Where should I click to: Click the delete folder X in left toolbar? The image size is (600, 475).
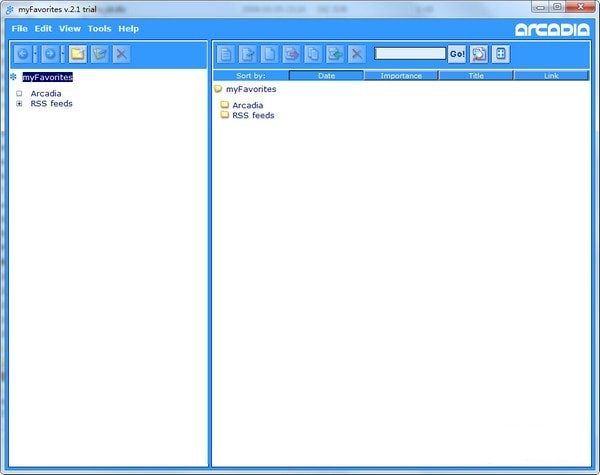tap(122, 54)
